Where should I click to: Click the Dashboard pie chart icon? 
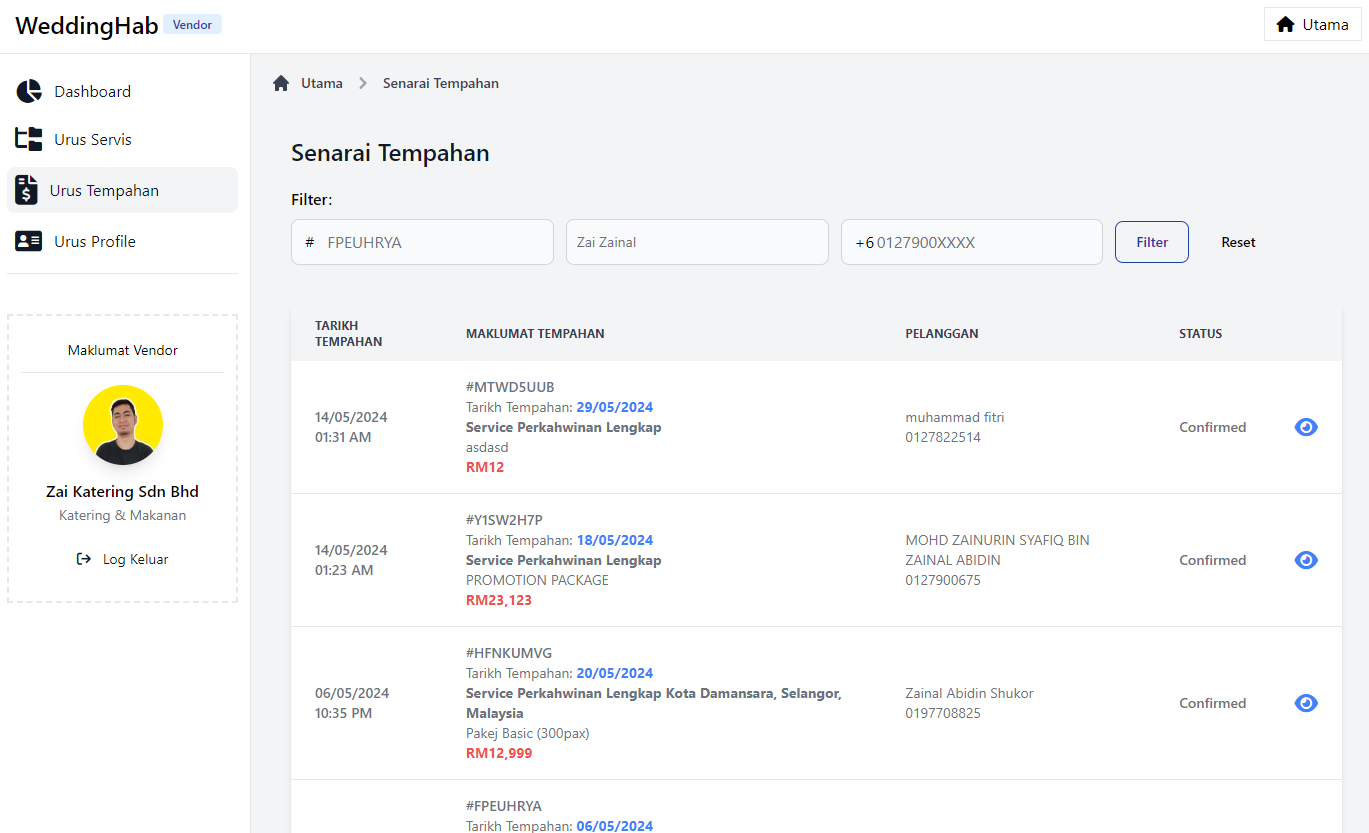click(29, 91)
